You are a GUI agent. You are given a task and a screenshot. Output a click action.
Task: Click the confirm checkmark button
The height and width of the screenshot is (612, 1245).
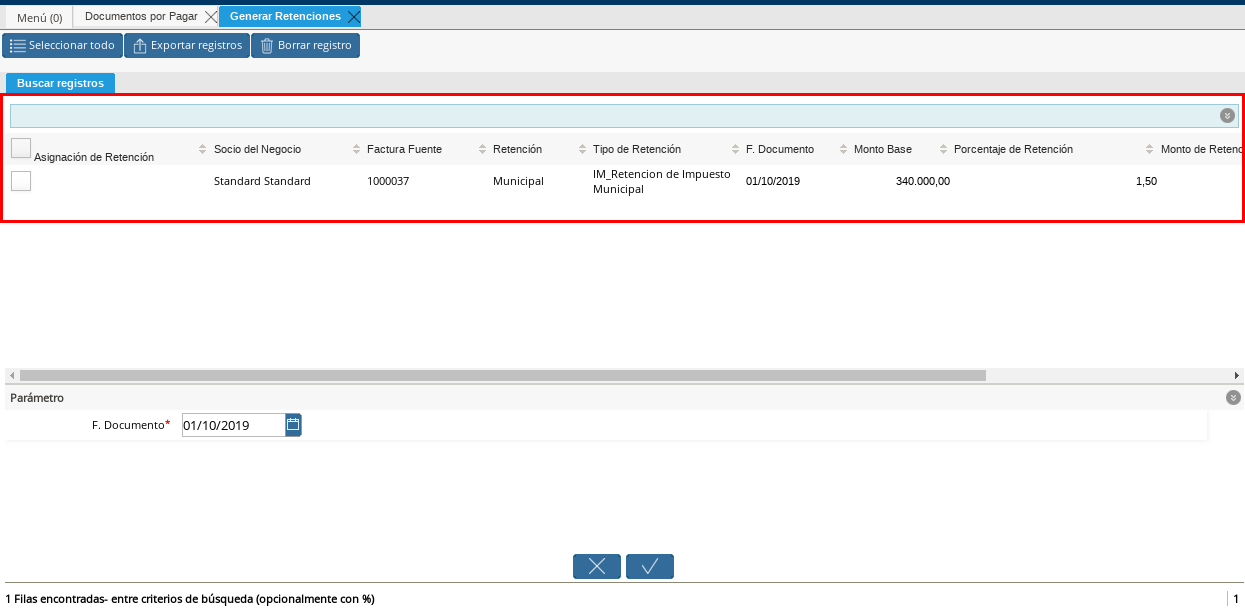tap(650, 566)
